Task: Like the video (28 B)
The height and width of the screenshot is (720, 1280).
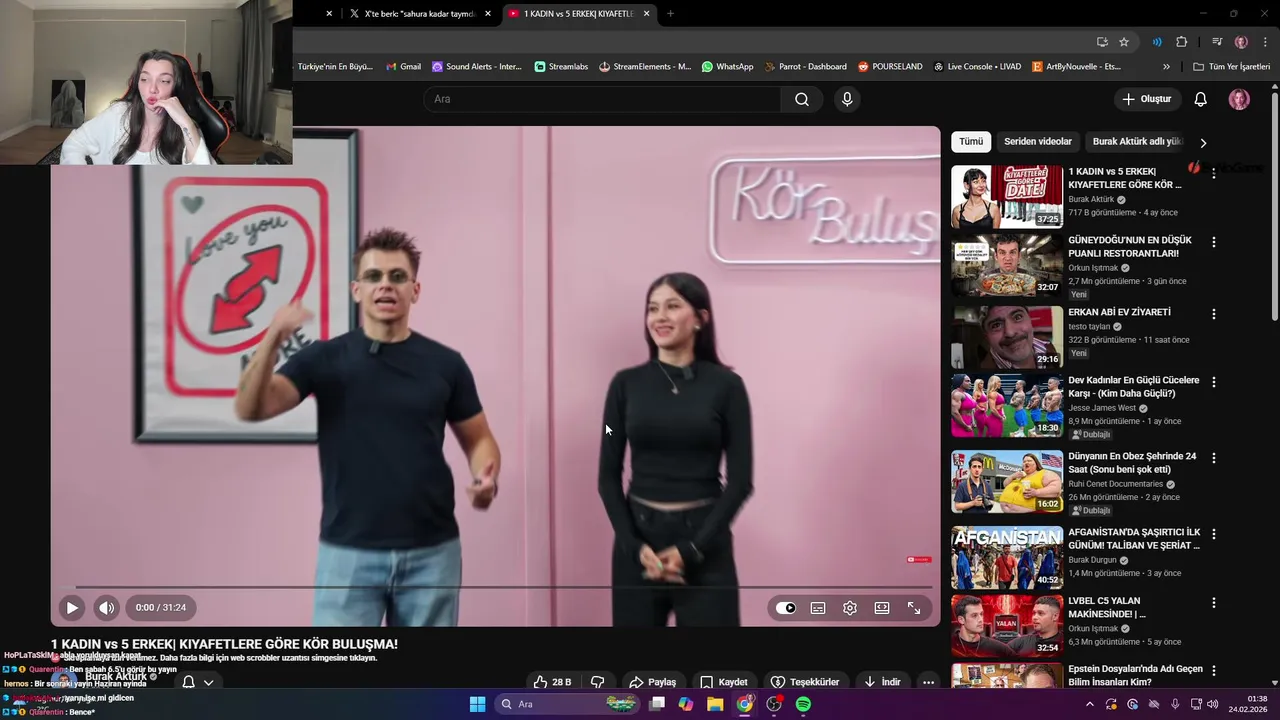Action: [552, 682]
